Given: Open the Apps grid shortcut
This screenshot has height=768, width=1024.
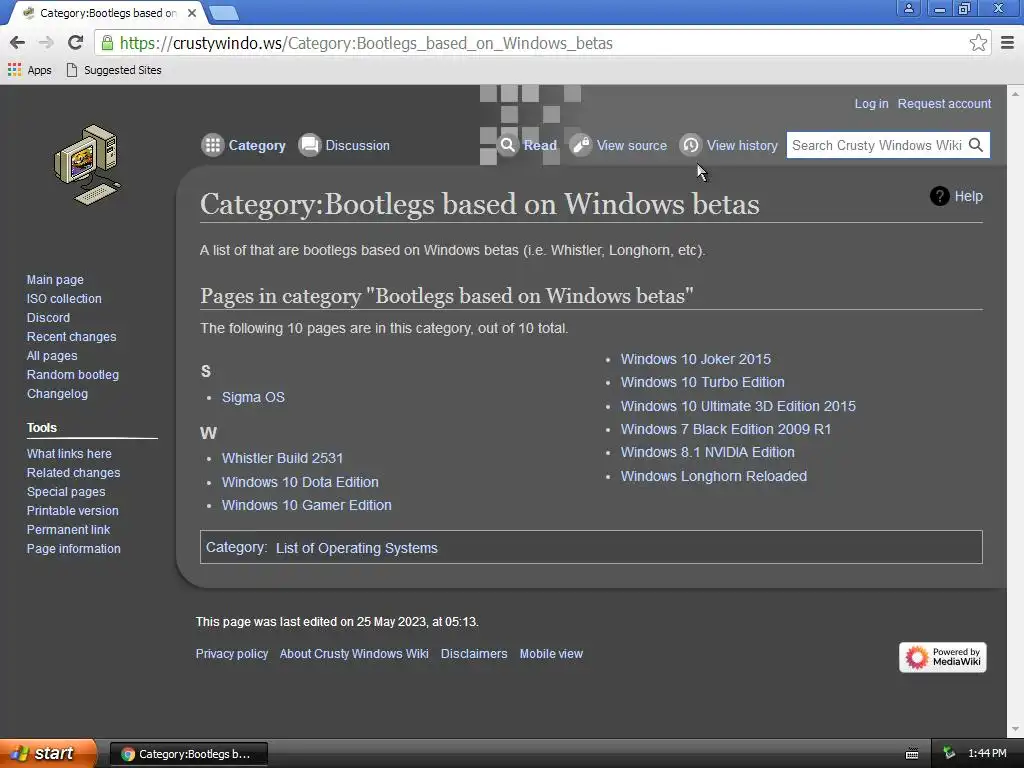Looking at the screenshot, I should [29, 70].
